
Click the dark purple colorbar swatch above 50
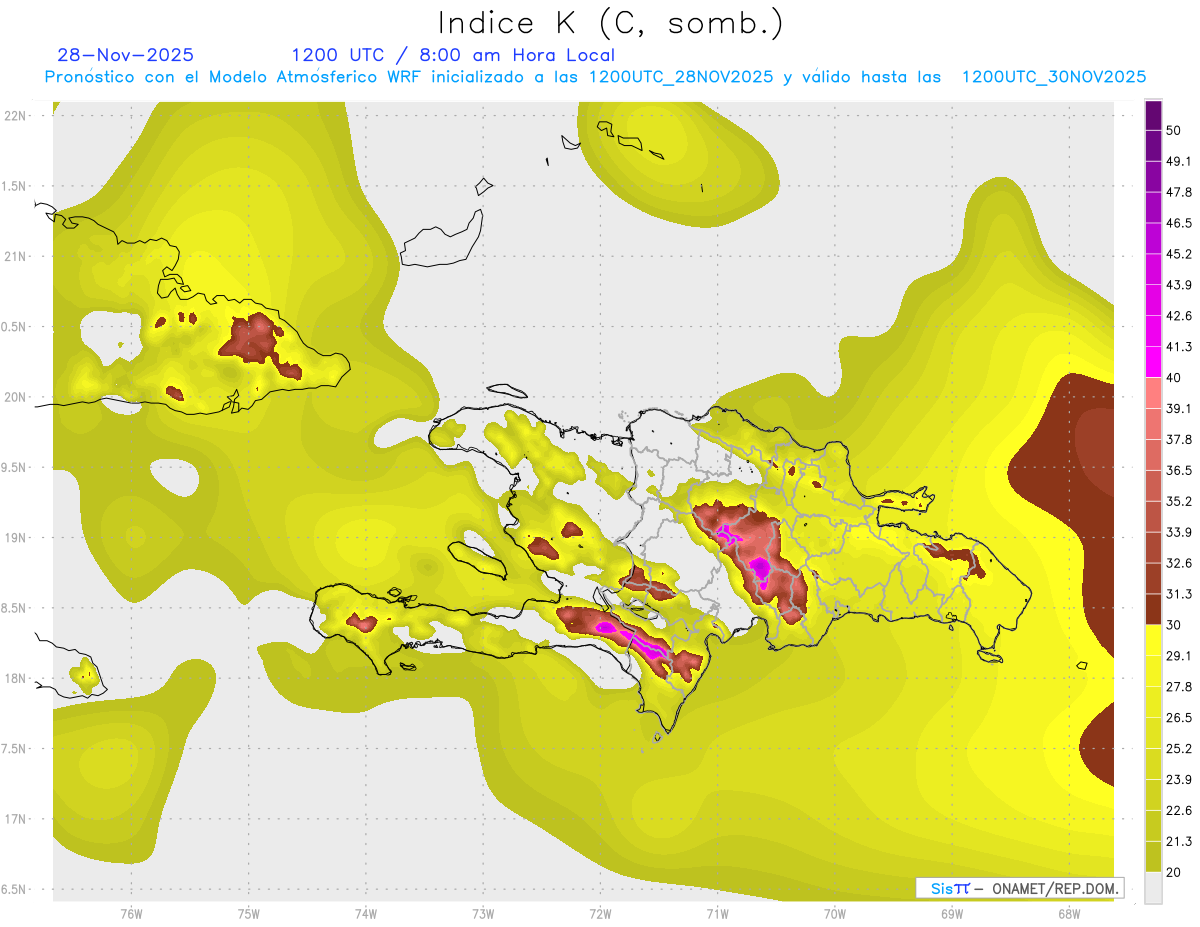click(1153, 115)
